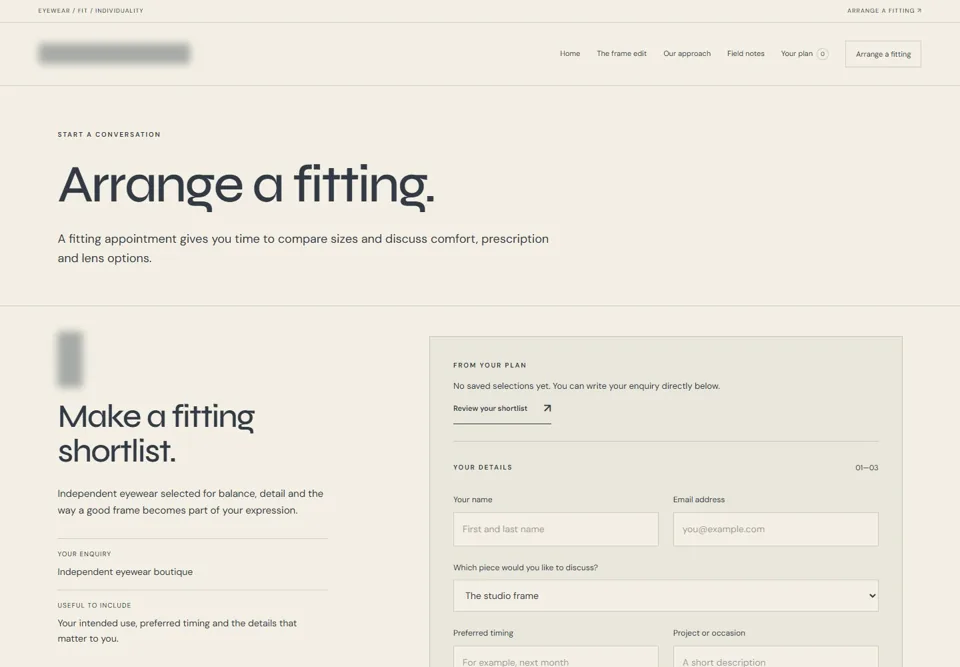This screenshot has height=667, width=960.
Task: Focus the Your name input field
Action: tap(555, 529)
